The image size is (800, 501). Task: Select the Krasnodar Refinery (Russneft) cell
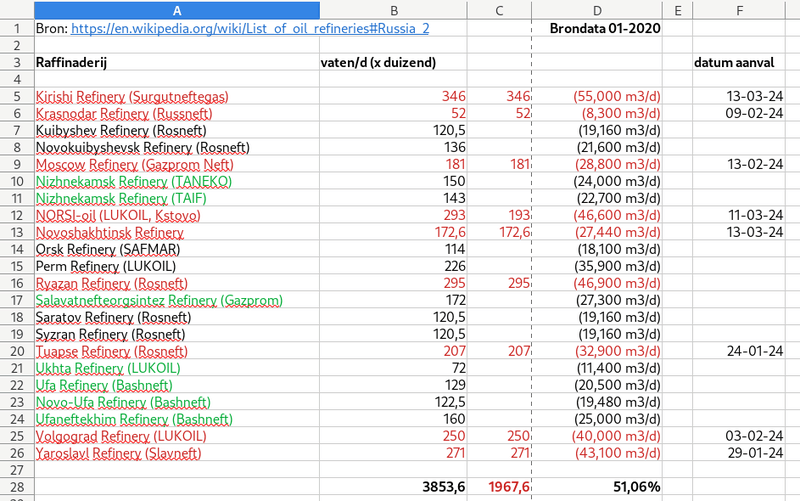(177, 113)
